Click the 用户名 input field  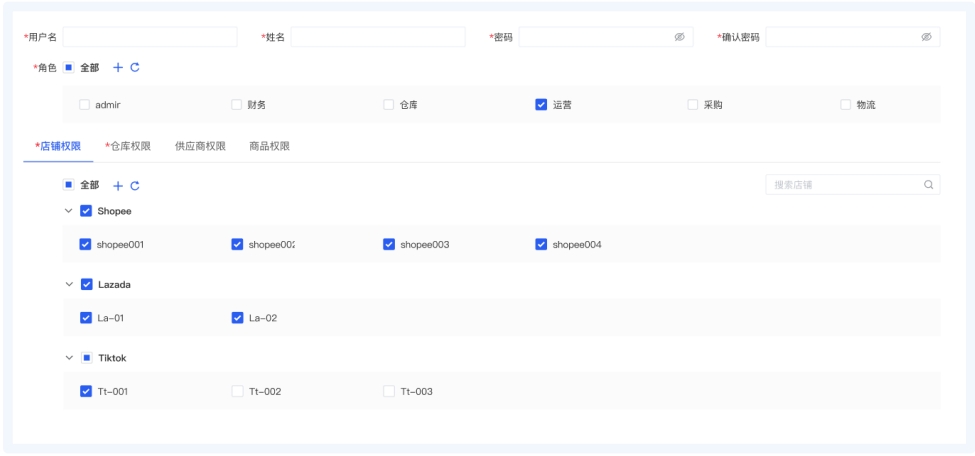150,37
